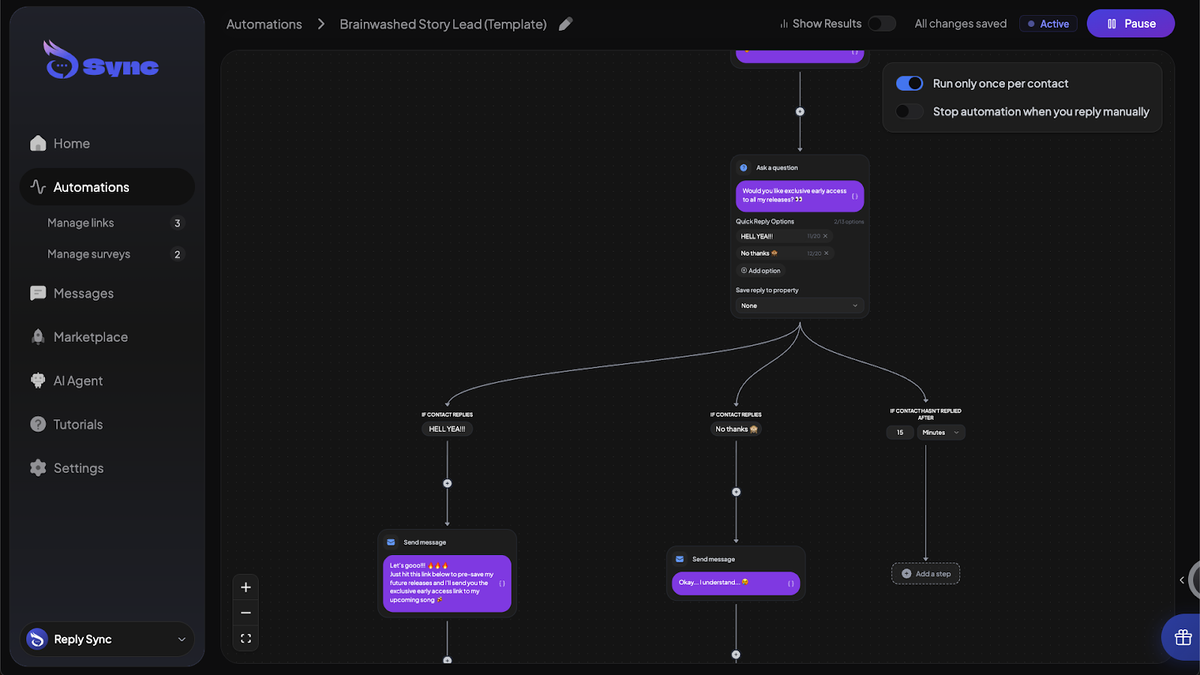Delete the No thanks quick reply option
Screen dimensions: 1200x675
point(825,254)
